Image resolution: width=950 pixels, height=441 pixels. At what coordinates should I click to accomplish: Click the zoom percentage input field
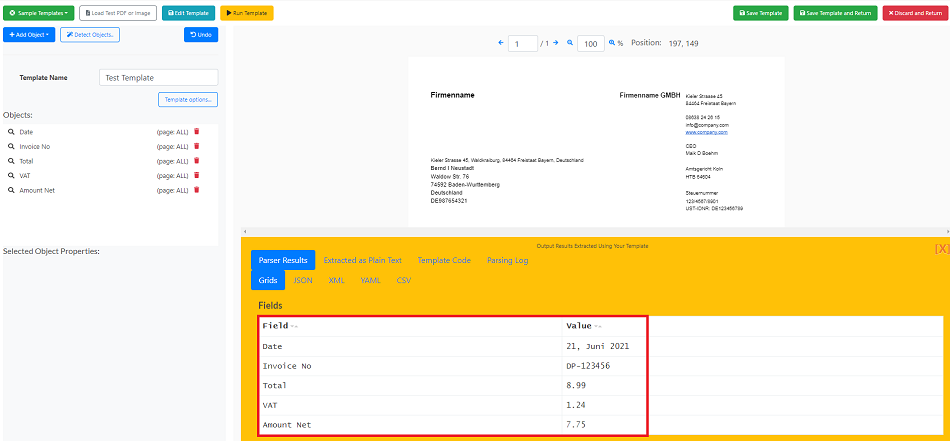tap(591, 44)
